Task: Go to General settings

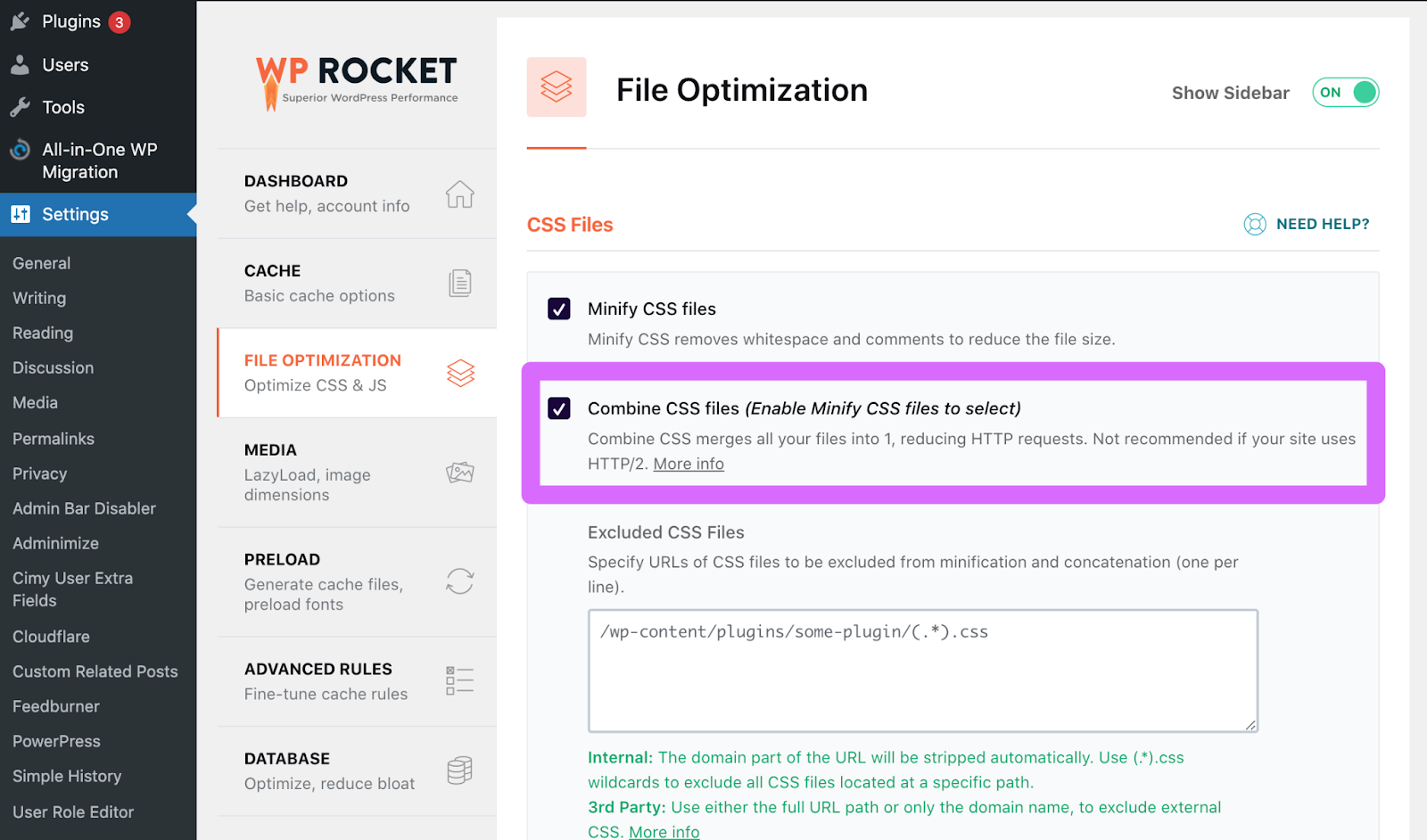Action: 42,263
